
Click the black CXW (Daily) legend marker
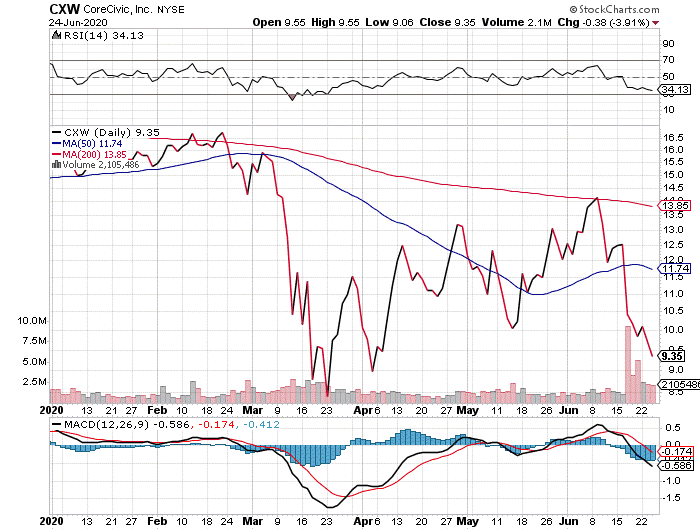point(56,131)
